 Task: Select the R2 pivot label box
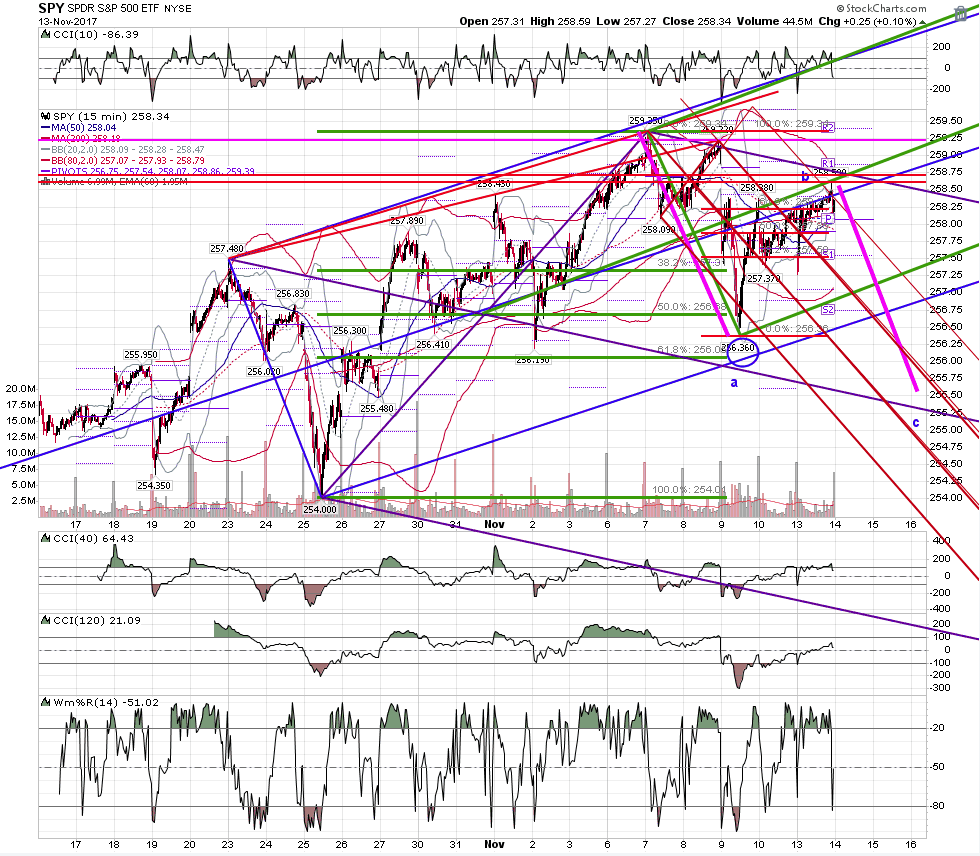pyautogui.click(x=828, y=127)
